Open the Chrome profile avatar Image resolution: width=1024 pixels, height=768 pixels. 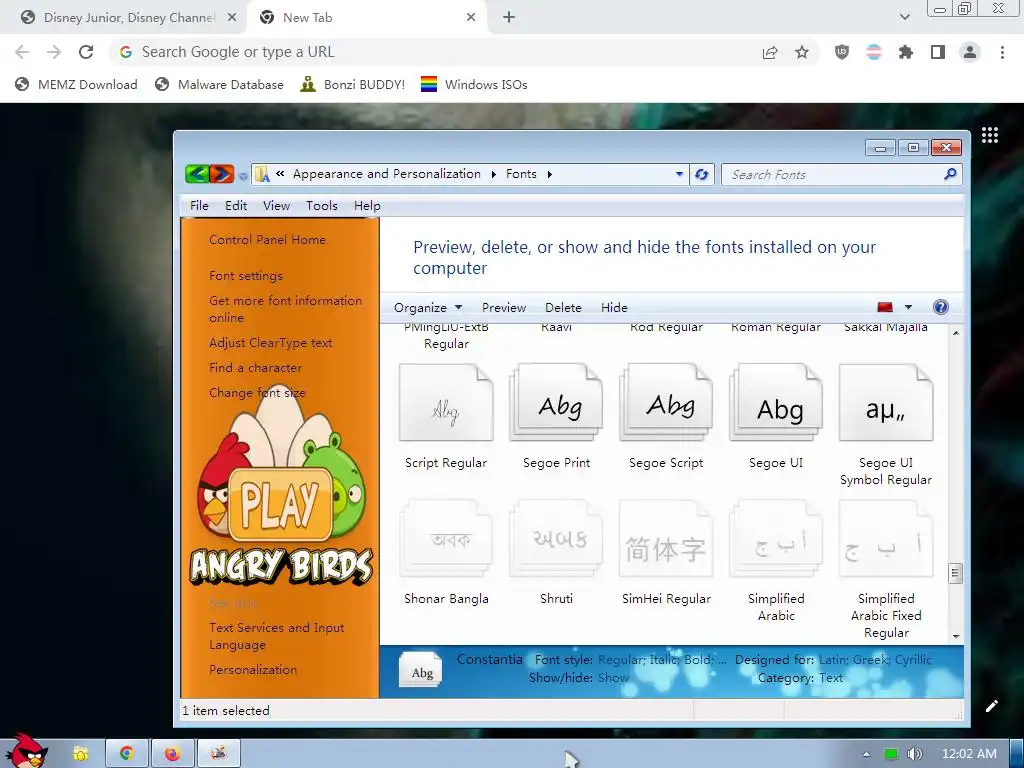[970, 52]
